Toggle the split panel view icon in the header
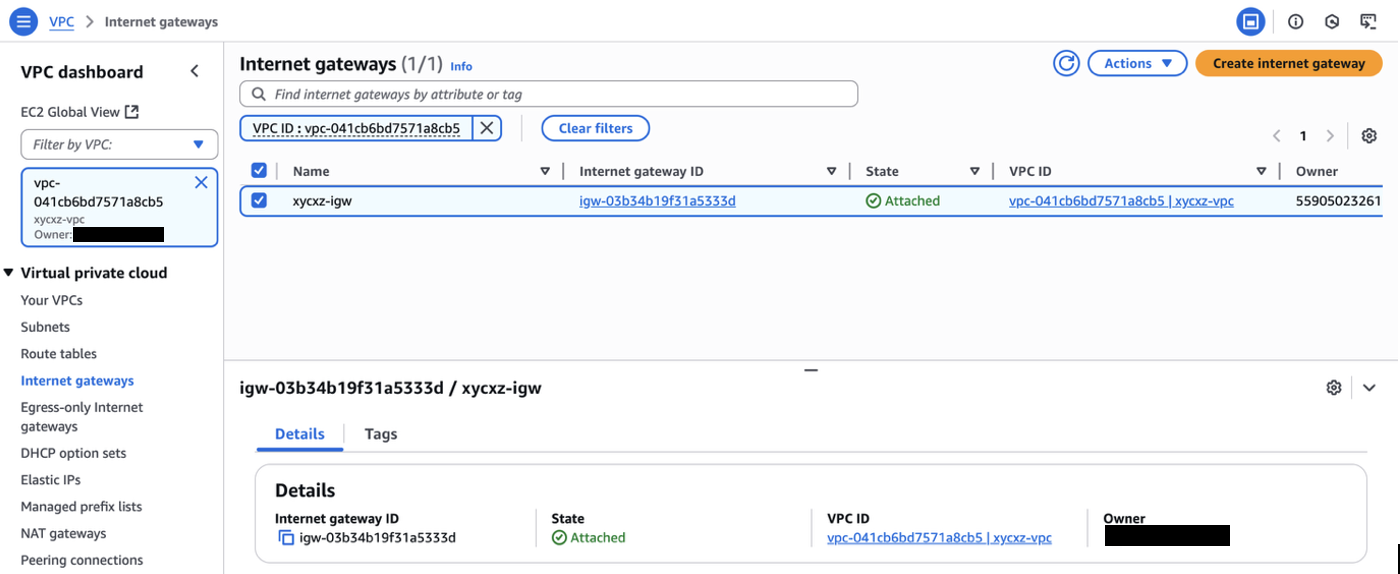The image size is (1400, 574). (1251, 21)
